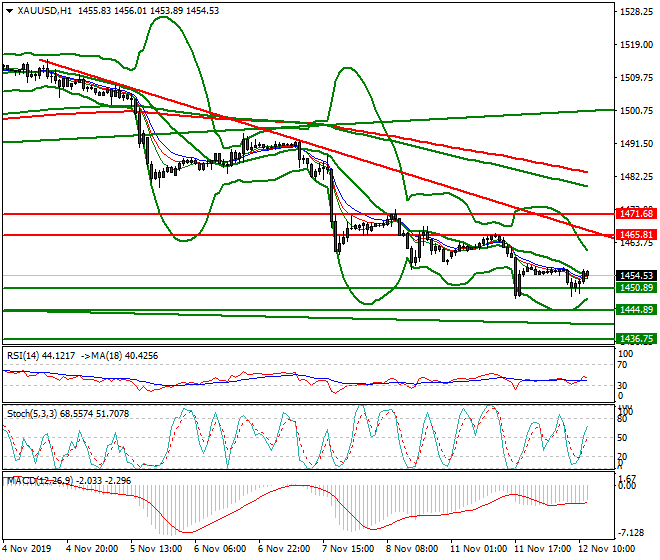Viewport: 660px width, 560px height.
Task: Click the MACD scale value -7.128
Action: click(x=631, y=533)
